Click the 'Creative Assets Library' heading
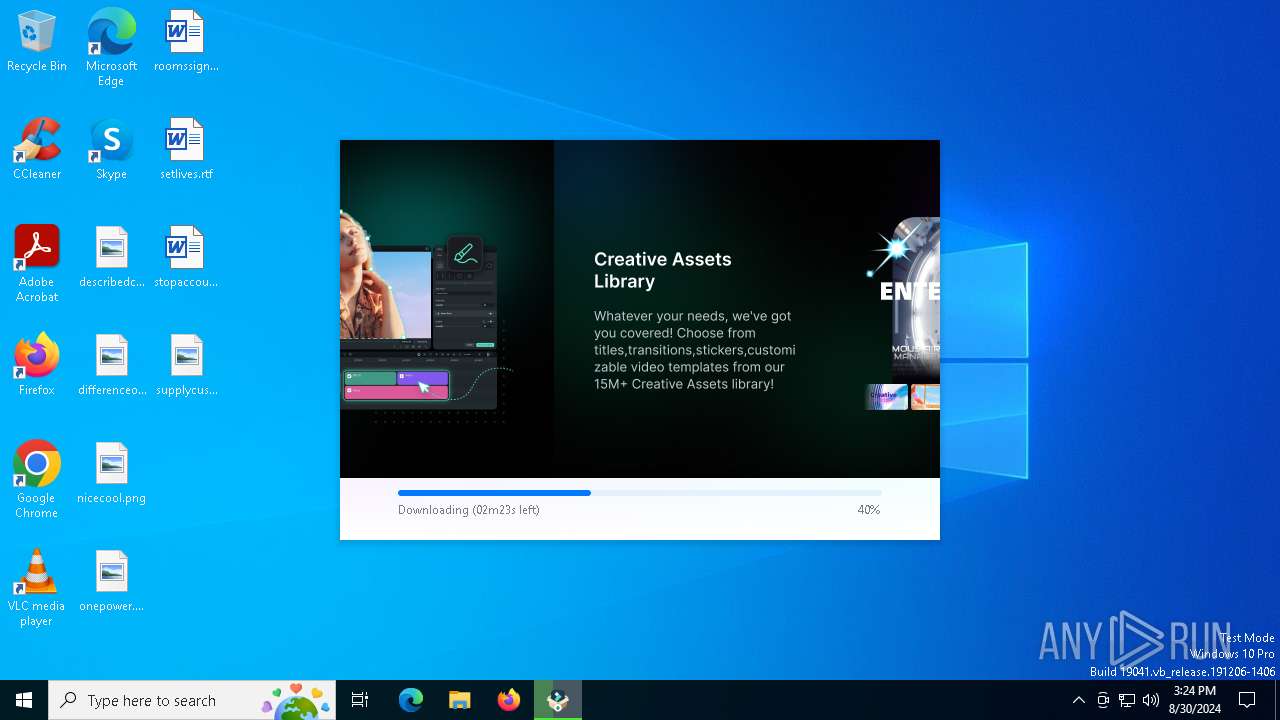Screen dimensions: 1280x720 coord(663,270)
